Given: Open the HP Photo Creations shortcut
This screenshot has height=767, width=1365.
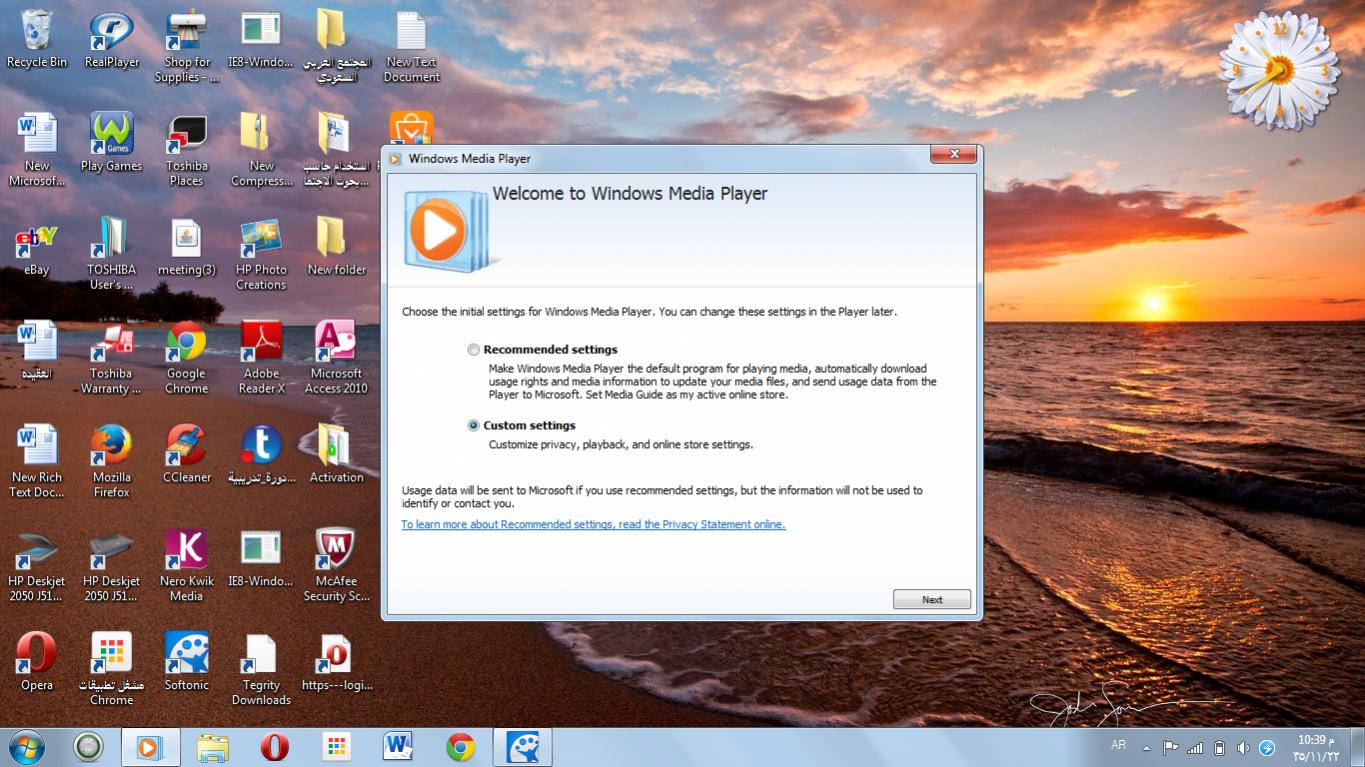Looking at the screenshot, I should click(x=261, y=254).
